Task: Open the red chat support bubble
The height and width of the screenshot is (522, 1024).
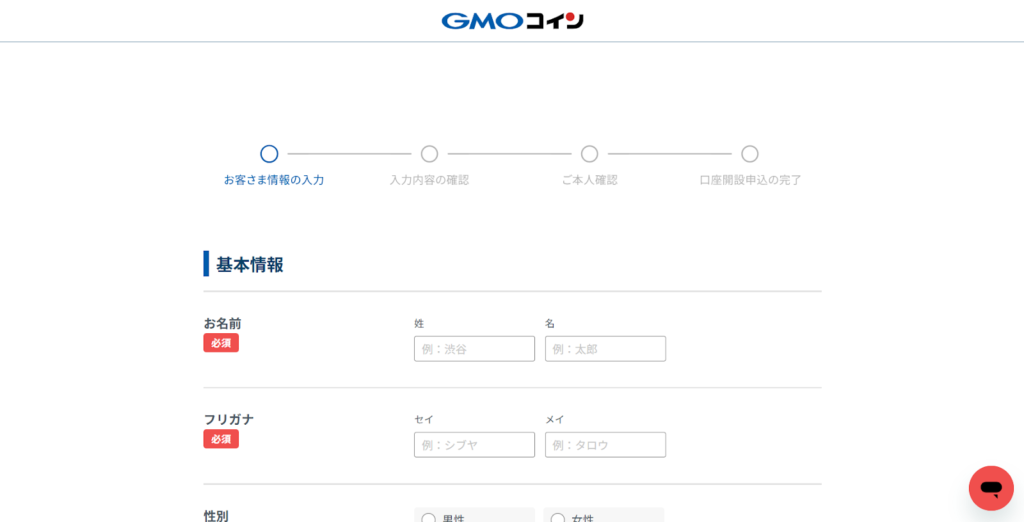Action: pyautogui.click(x=990, y=488)
